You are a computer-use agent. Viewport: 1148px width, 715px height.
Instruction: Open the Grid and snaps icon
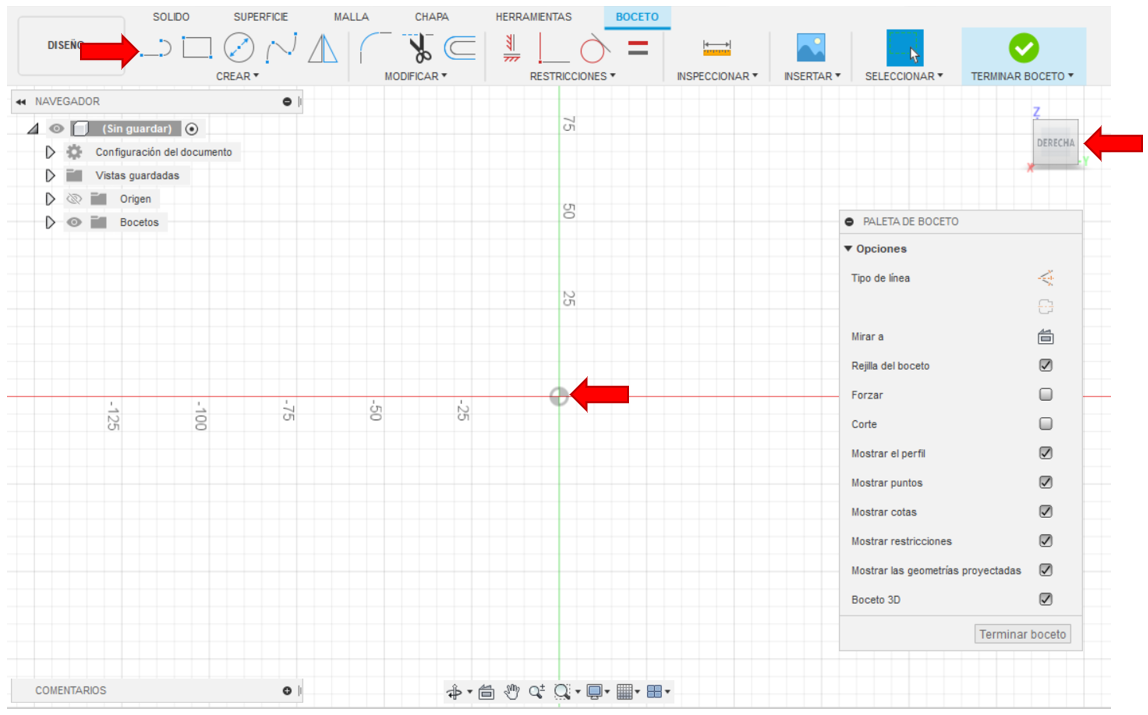tap(625, 692)
